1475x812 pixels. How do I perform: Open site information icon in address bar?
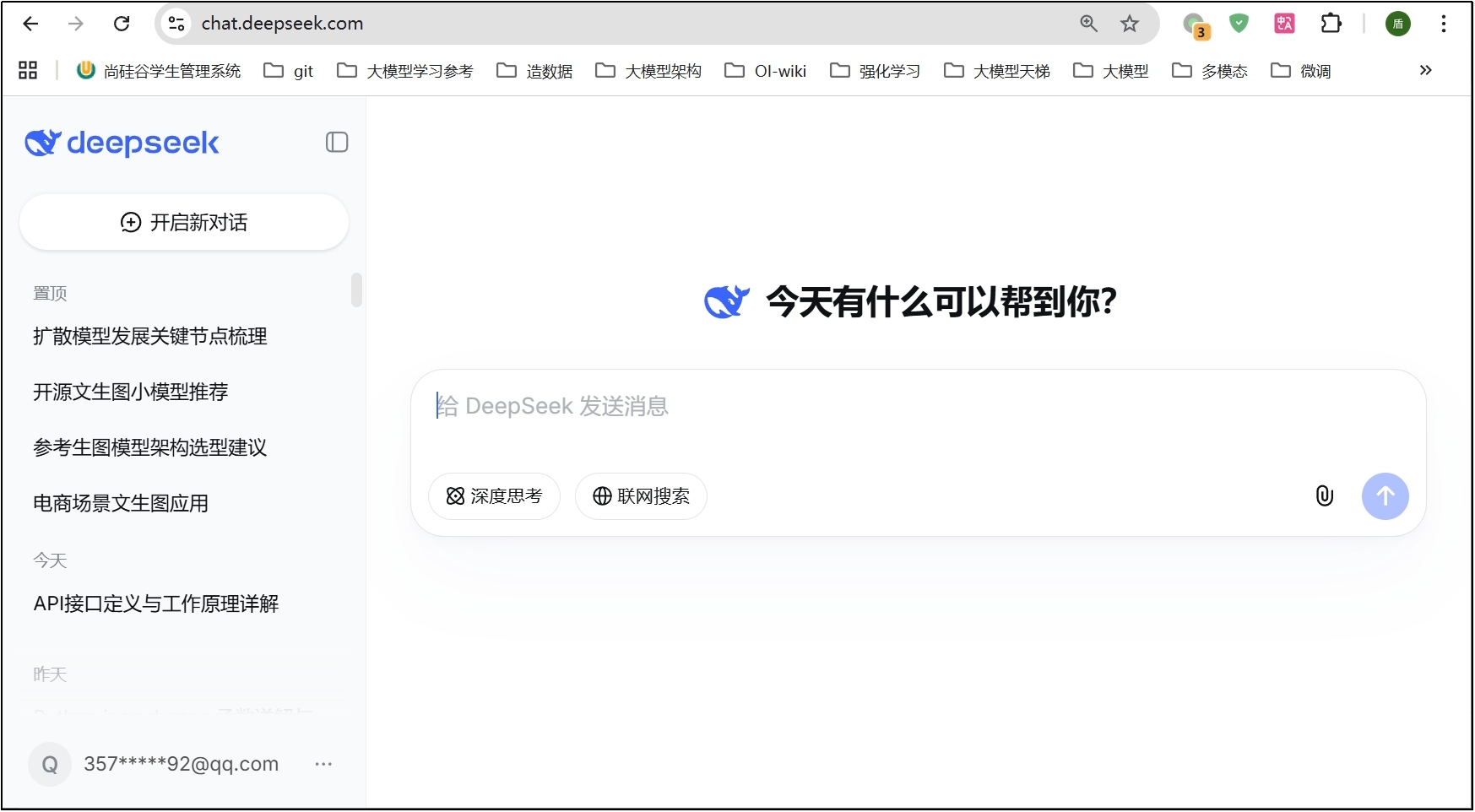pos(176,24)
